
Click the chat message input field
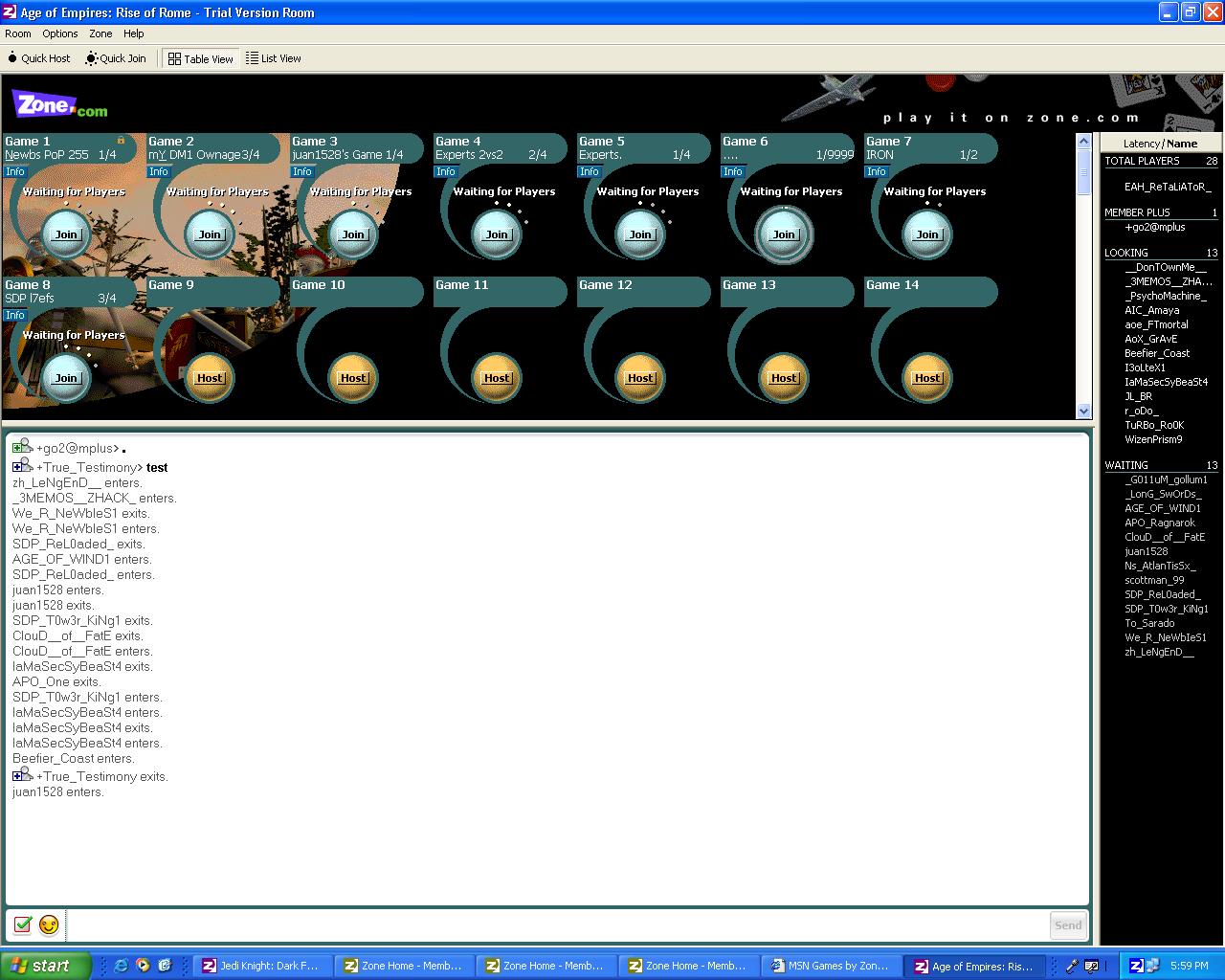(559, 924)
